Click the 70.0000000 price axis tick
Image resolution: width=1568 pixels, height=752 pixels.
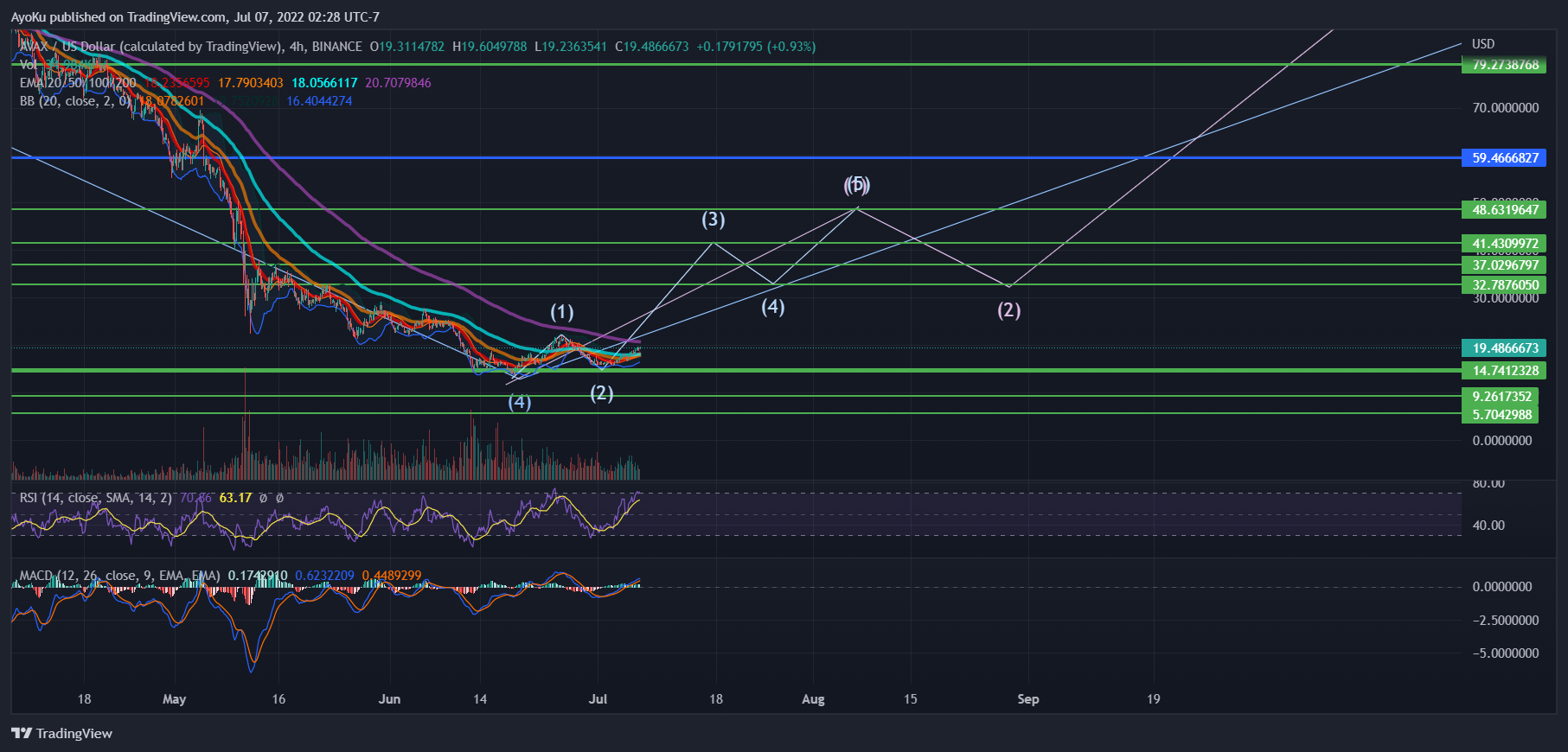(1506, 108)
